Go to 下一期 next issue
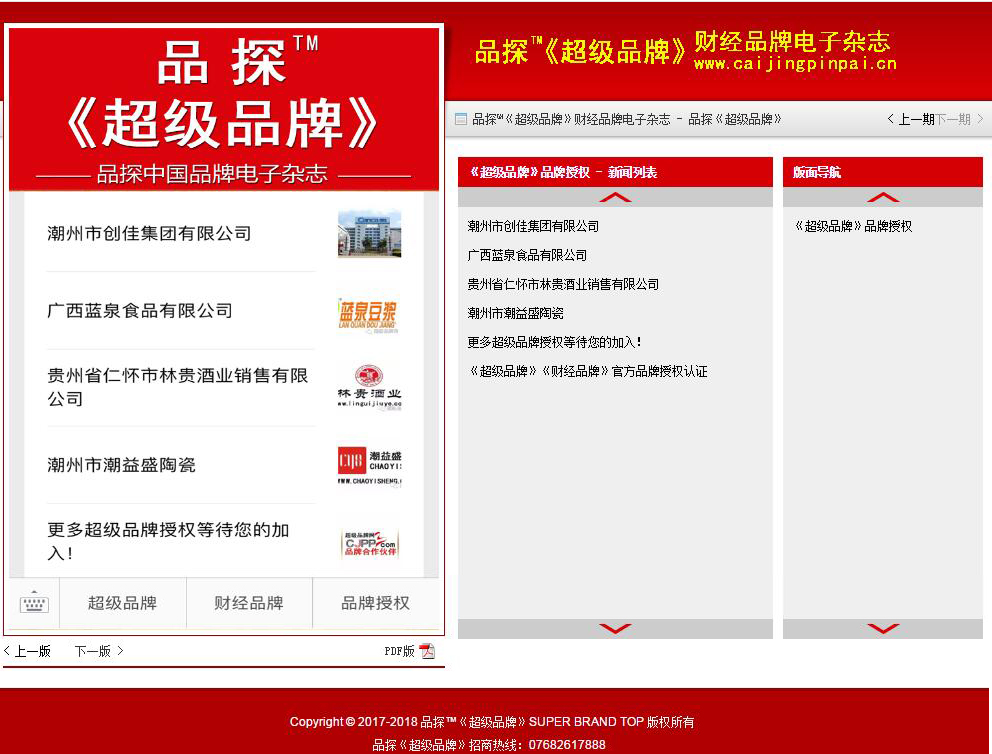Viewport: 992px width, 754px height. (959, 119)
